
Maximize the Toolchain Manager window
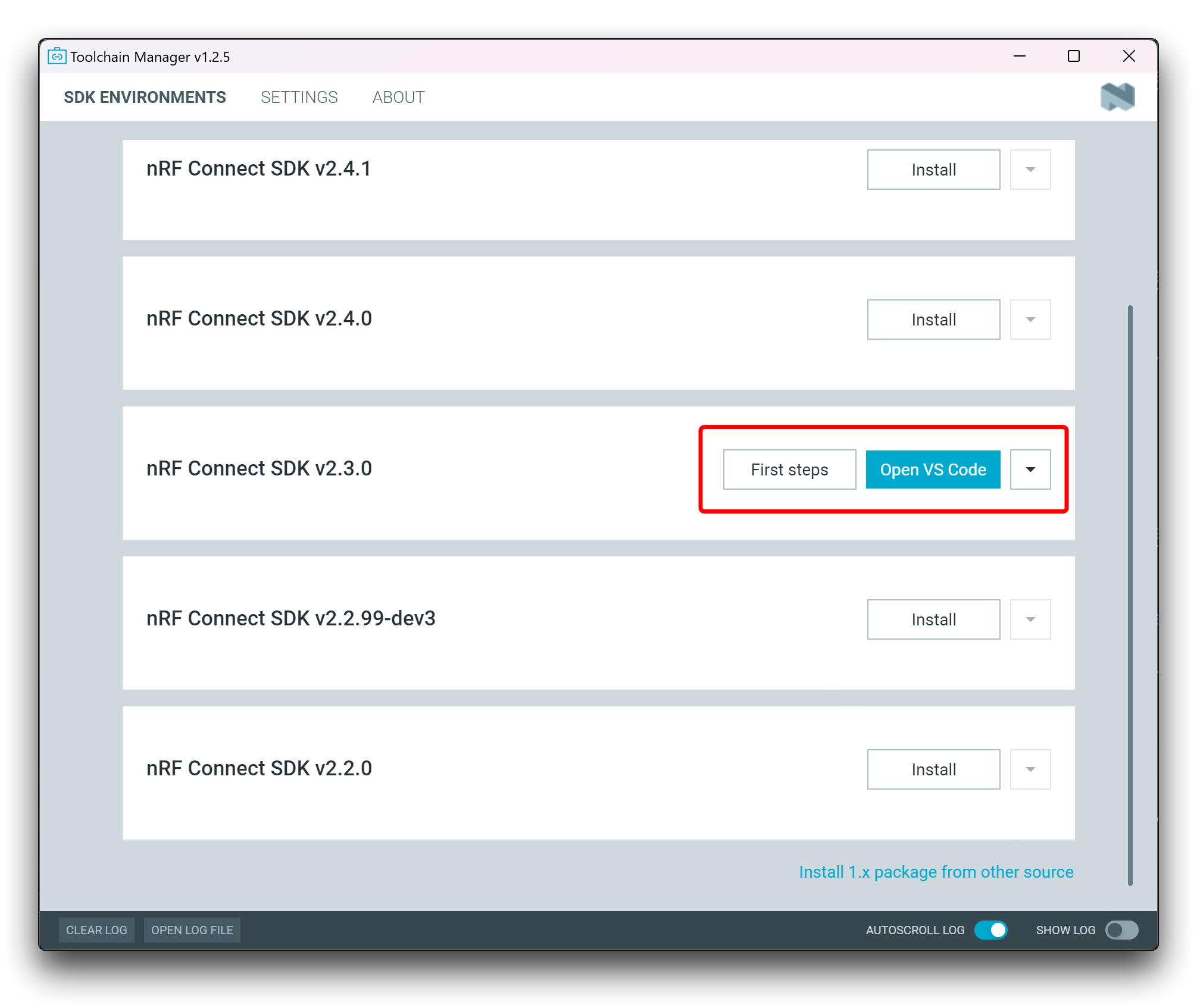[1074, 57]
